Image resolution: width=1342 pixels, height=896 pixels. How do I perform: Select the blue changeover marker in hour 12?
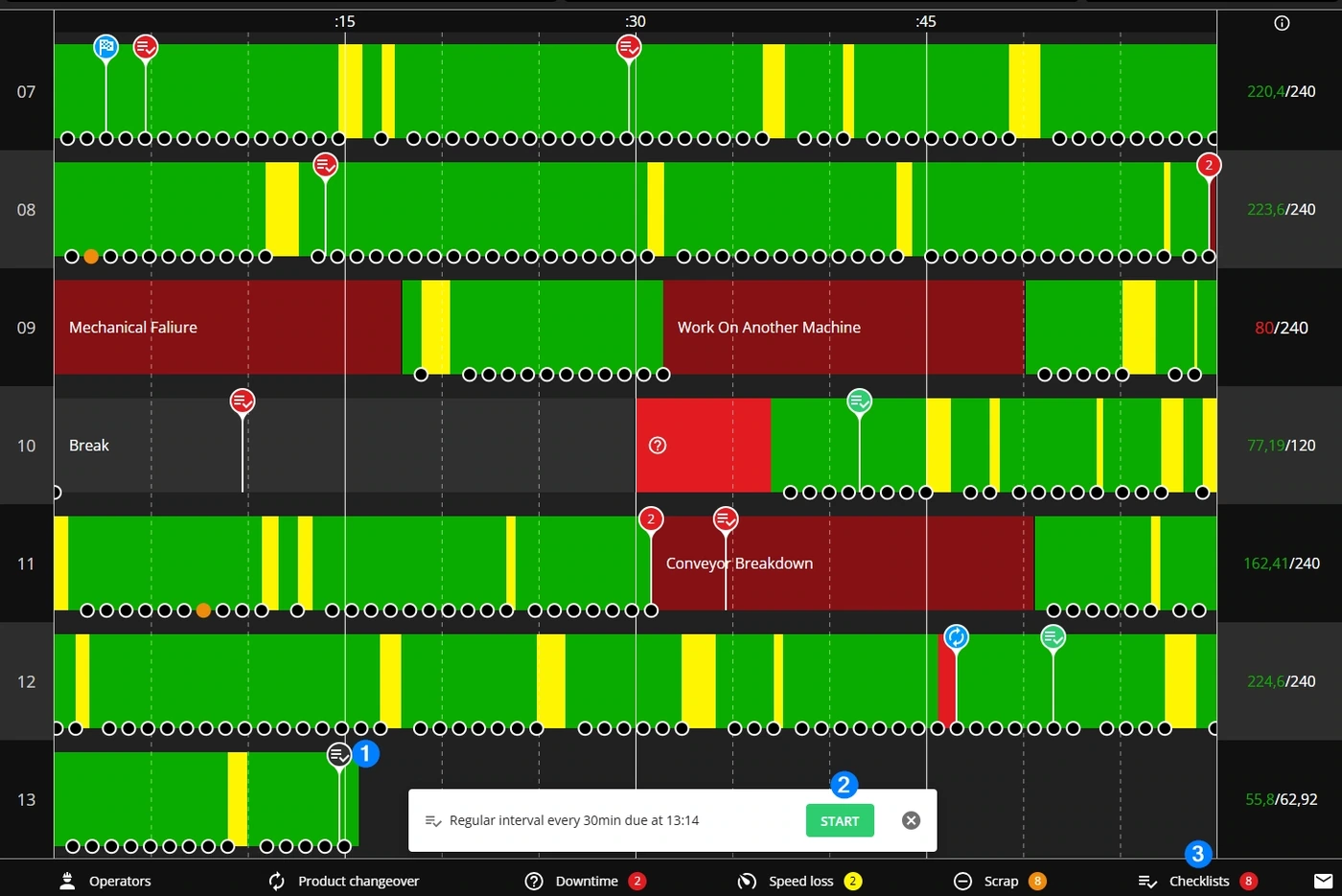[956, 636]
